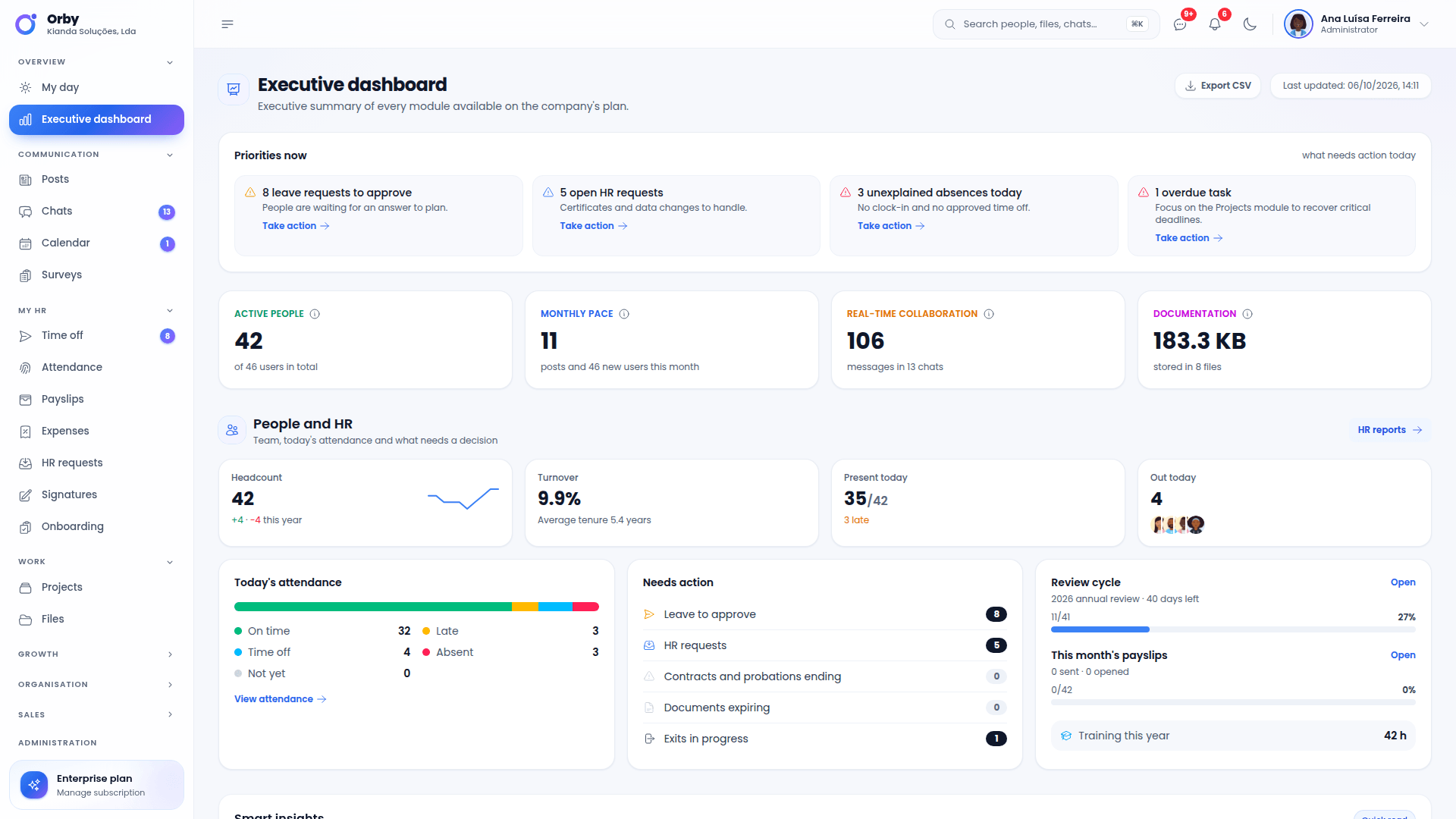Image resolution: width=1456 pixels, height=819 pixels.
Task: Click the Review cycle progress bar
Action: click(1233, 629)
